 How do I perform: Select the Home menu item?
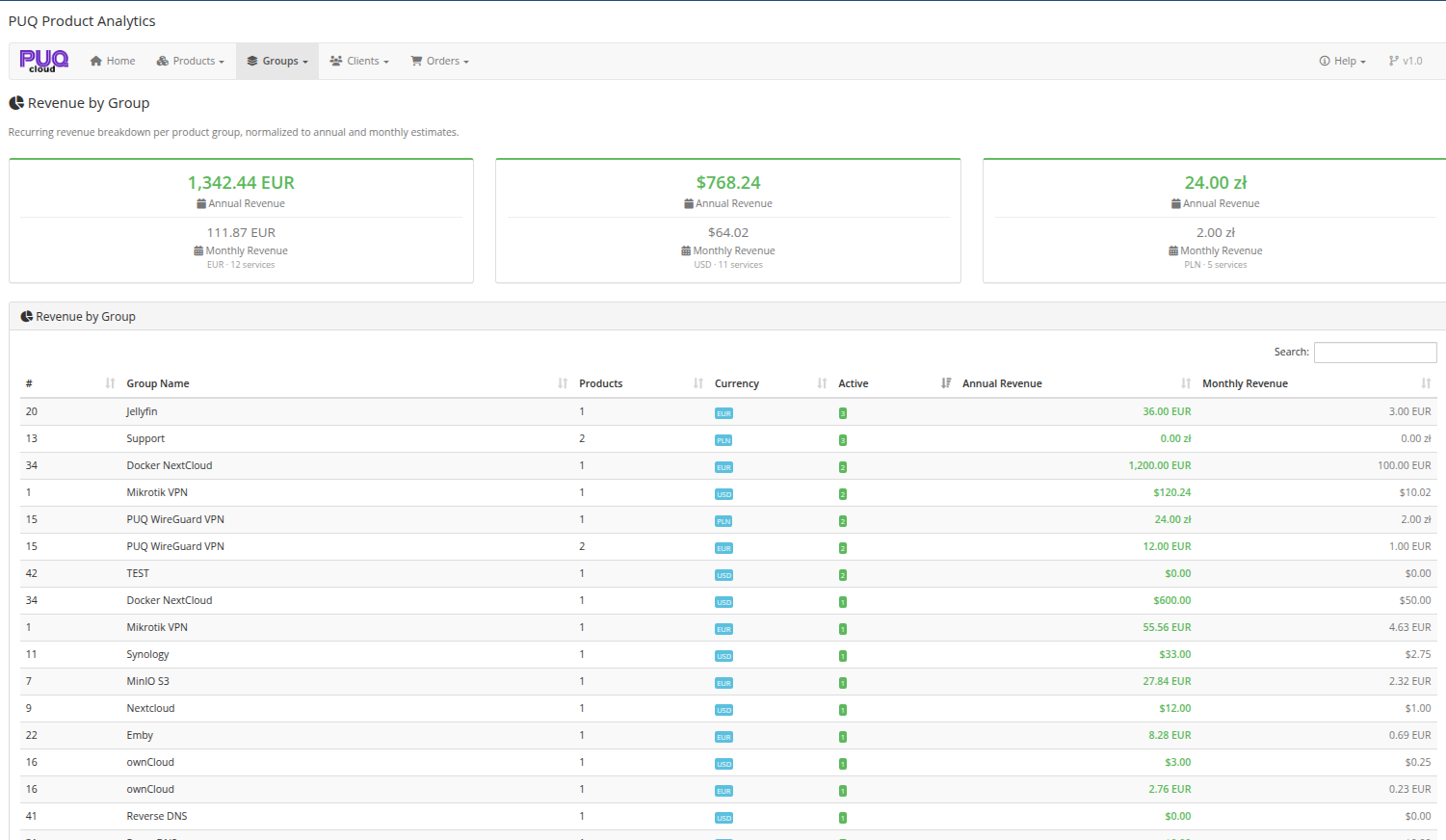pyautogui.click(x=112, y=61)
